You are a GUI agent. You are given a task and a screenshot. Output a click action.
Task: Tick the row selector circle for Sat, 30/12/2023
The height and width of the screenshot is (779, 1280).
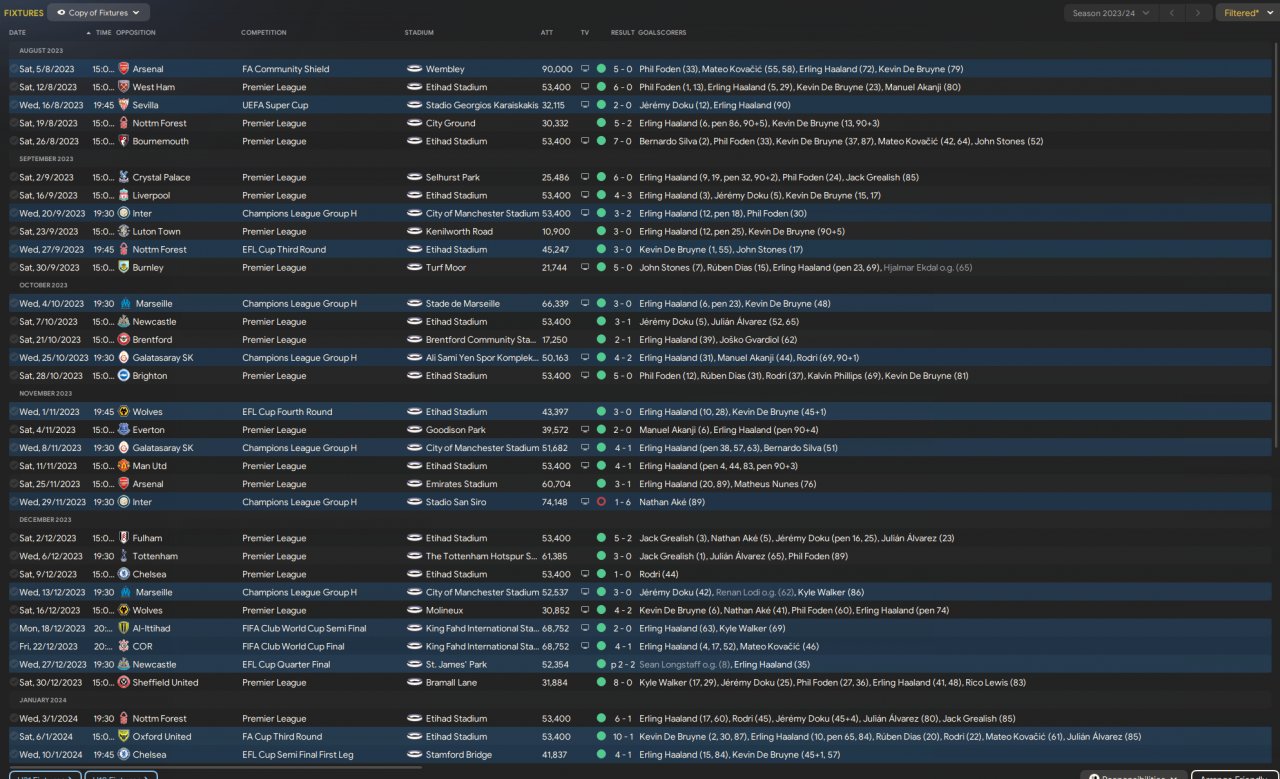14,681
